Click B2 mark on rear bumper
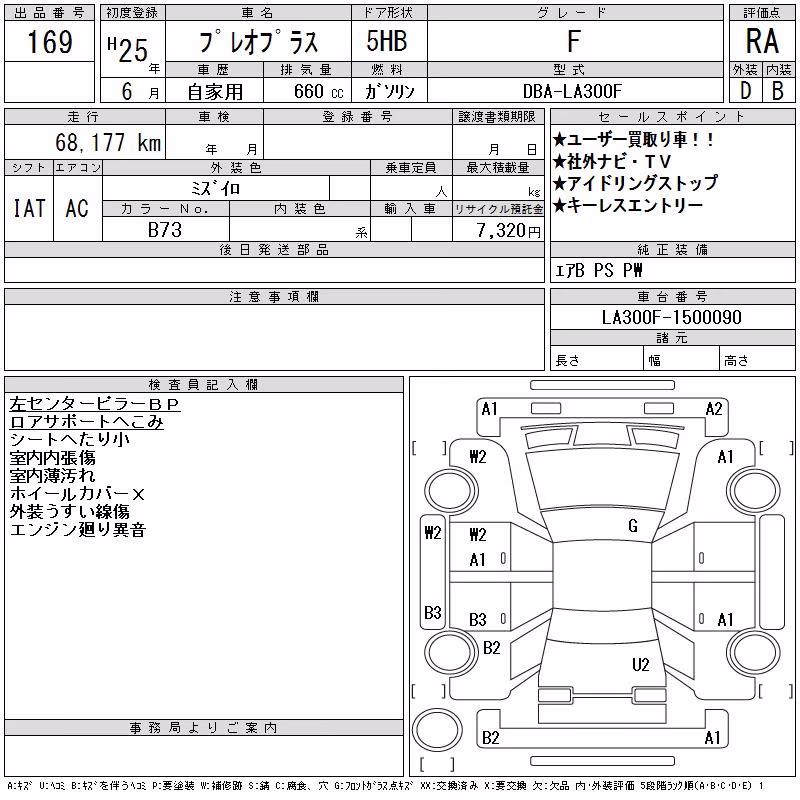 (490, 738)
